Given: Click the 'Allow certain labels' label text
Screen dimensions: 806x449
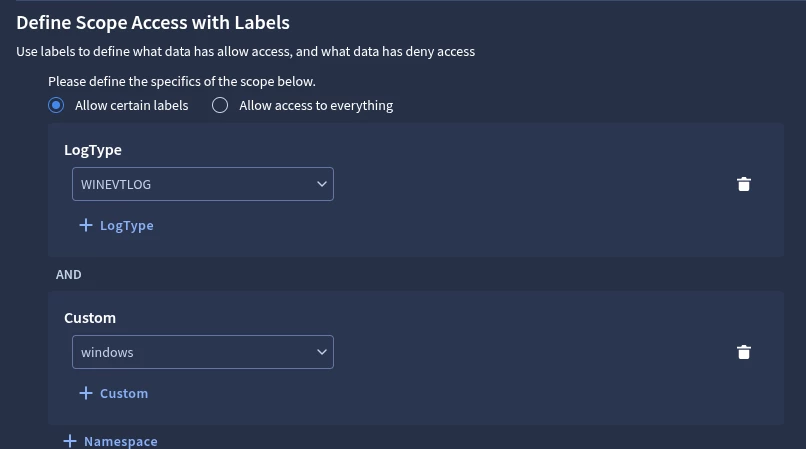Looking at the screenshot, I should (132, 105).
